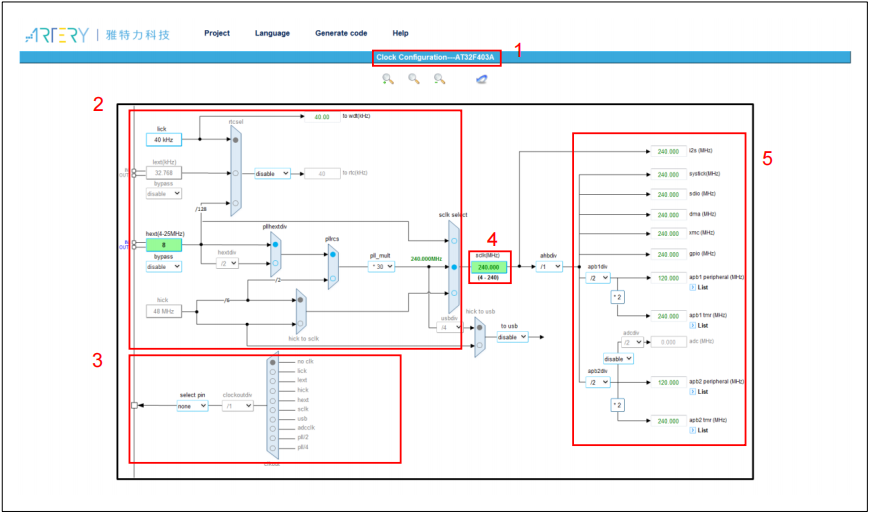Select sclk on clkout mux
The image size is (870, 514).
click(x=272, y=410)
